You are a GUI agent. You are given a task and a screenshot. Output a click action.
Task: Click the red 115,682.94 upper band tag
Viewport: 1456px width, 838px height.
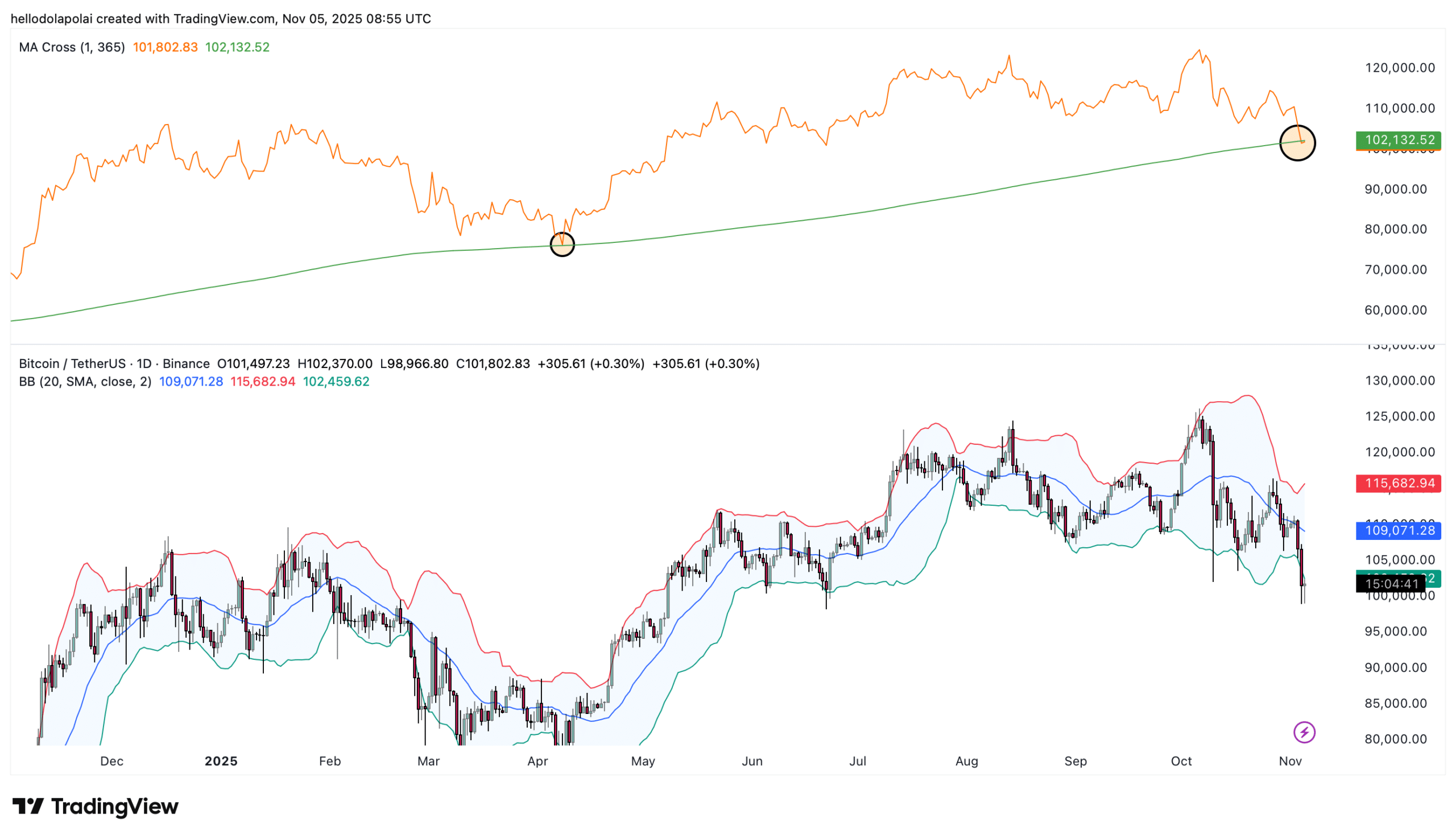[x=1398, y=483]
